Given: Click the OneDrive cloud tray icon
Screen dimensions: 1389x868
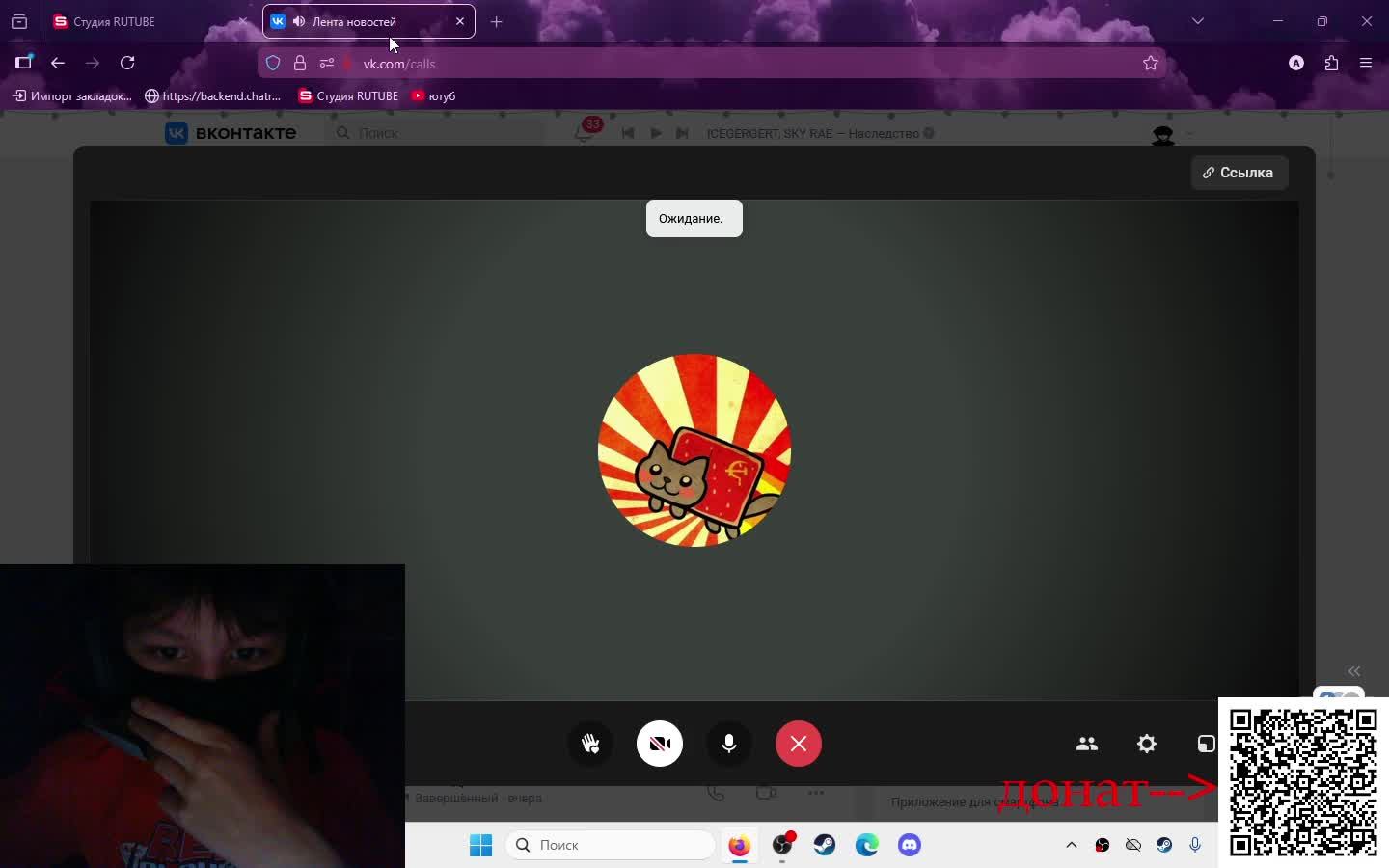Looking at the screenshot, I should (1133, 845).
